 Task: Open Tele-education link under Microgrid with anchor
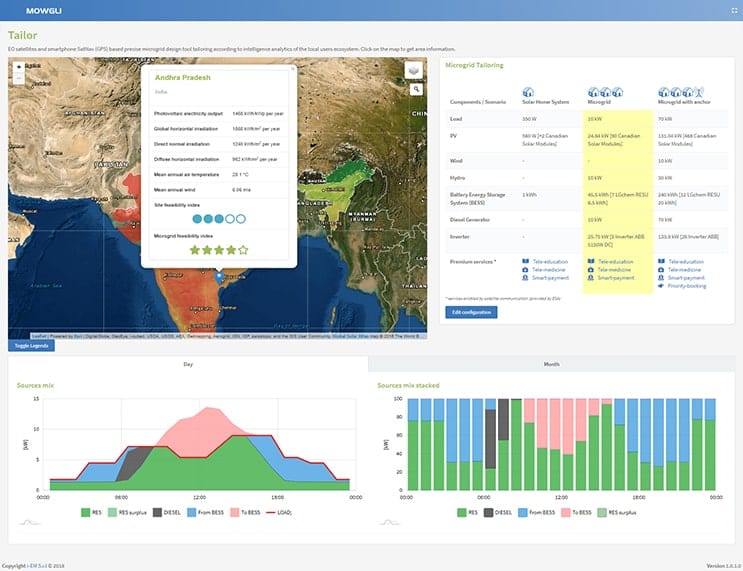pos(686,262)
